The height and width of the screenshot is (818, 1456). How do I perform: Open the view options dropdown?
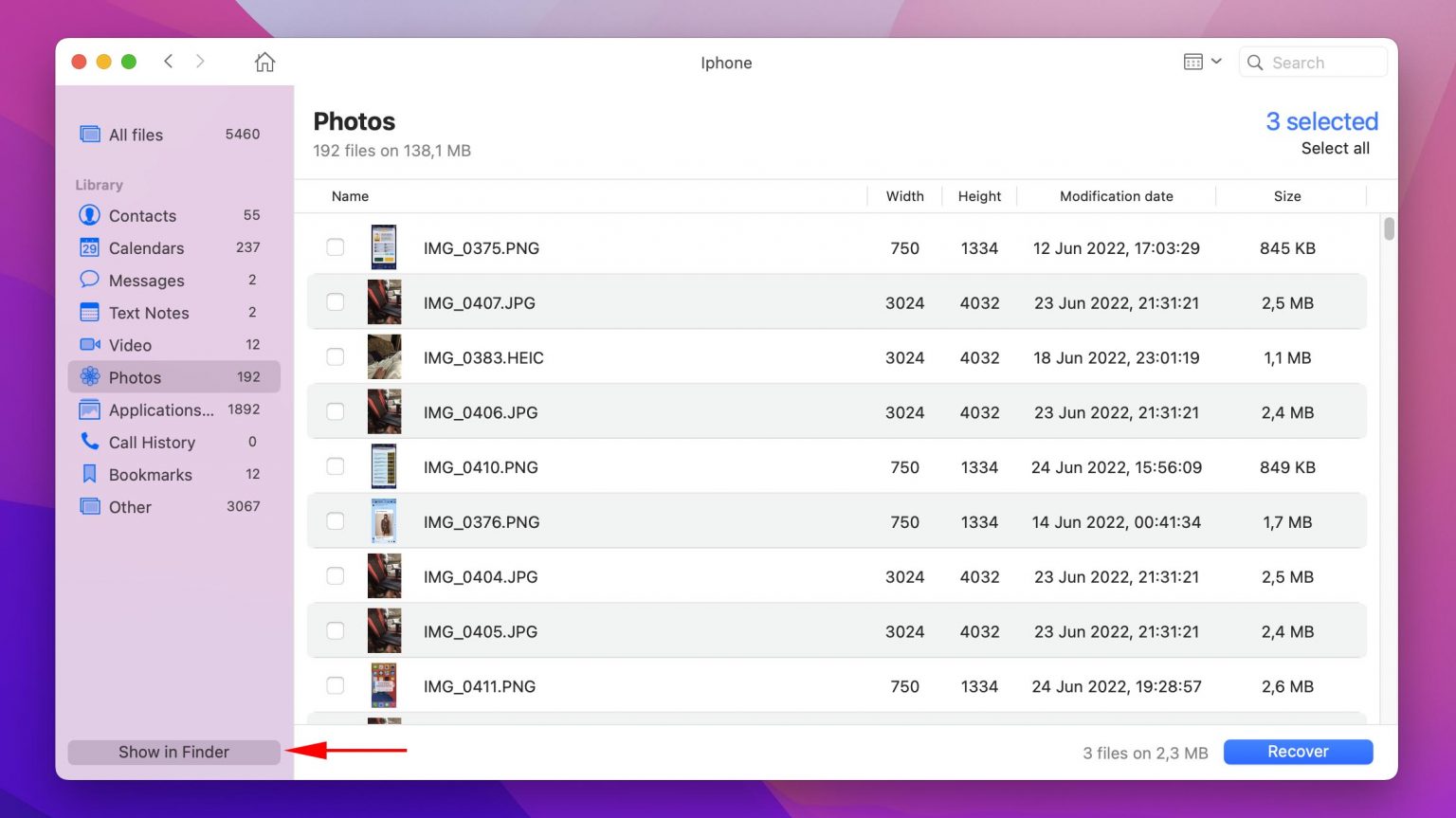pyautogui.click(x=1201, y=61)
